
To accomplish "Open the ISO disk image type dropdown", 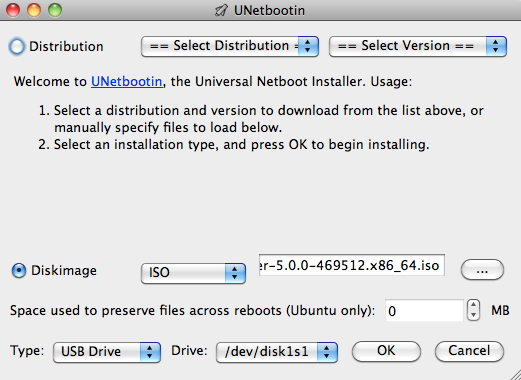I will (x=193, y=273).
